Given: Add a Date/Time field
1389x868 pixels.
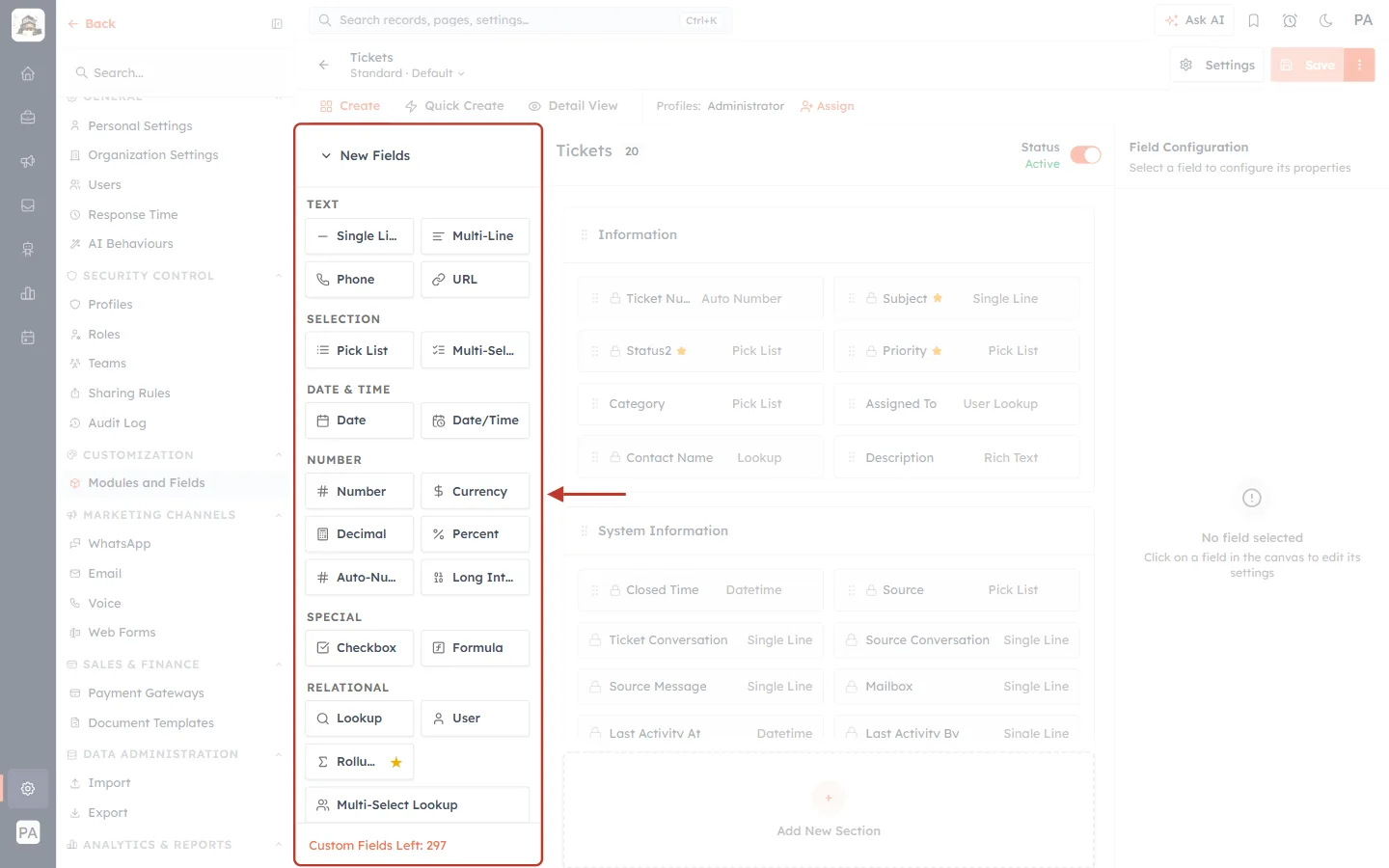Looking at the screenshot, I should [x=475, y=420].
